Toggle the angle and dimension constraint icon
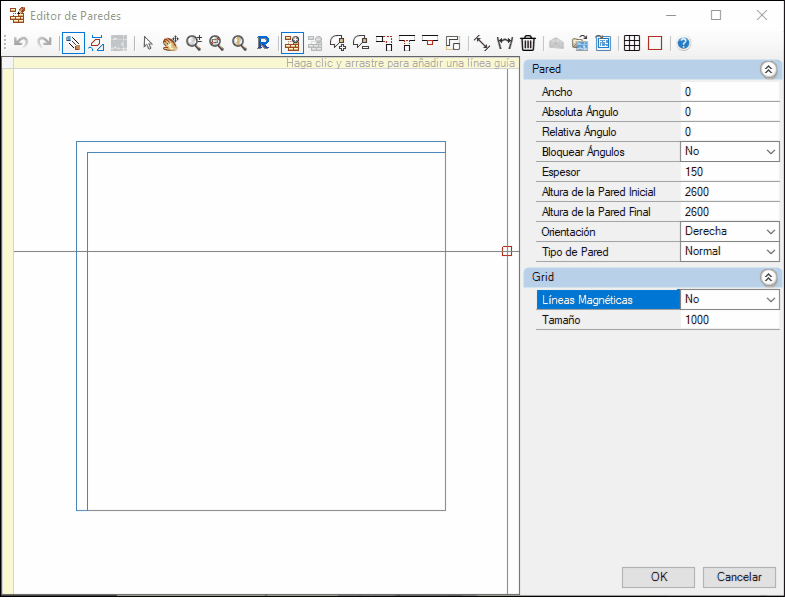This screenshot has width=785, height=600. tap(96, 43)
